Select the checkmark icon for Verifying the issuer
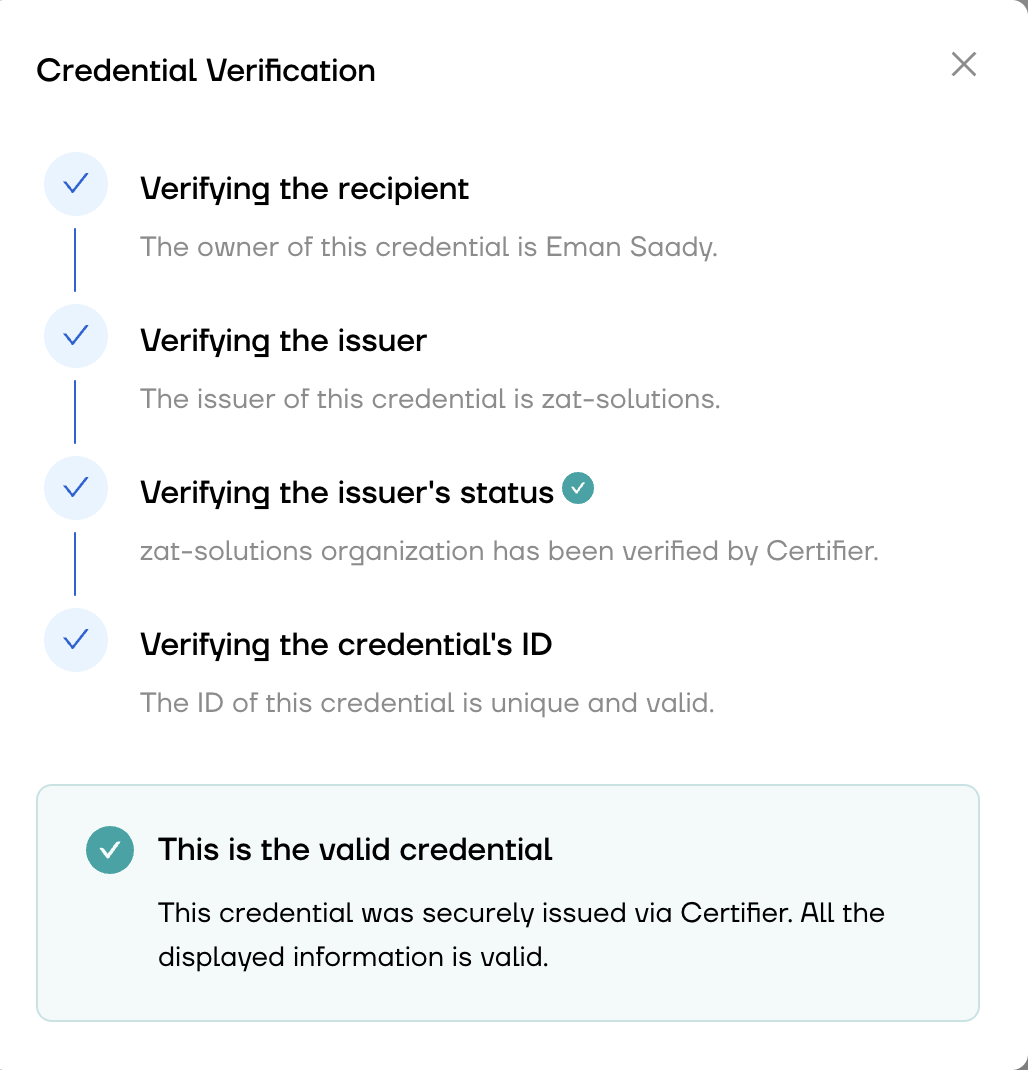Screen dimensions: 1028x1070 point(76,336)
